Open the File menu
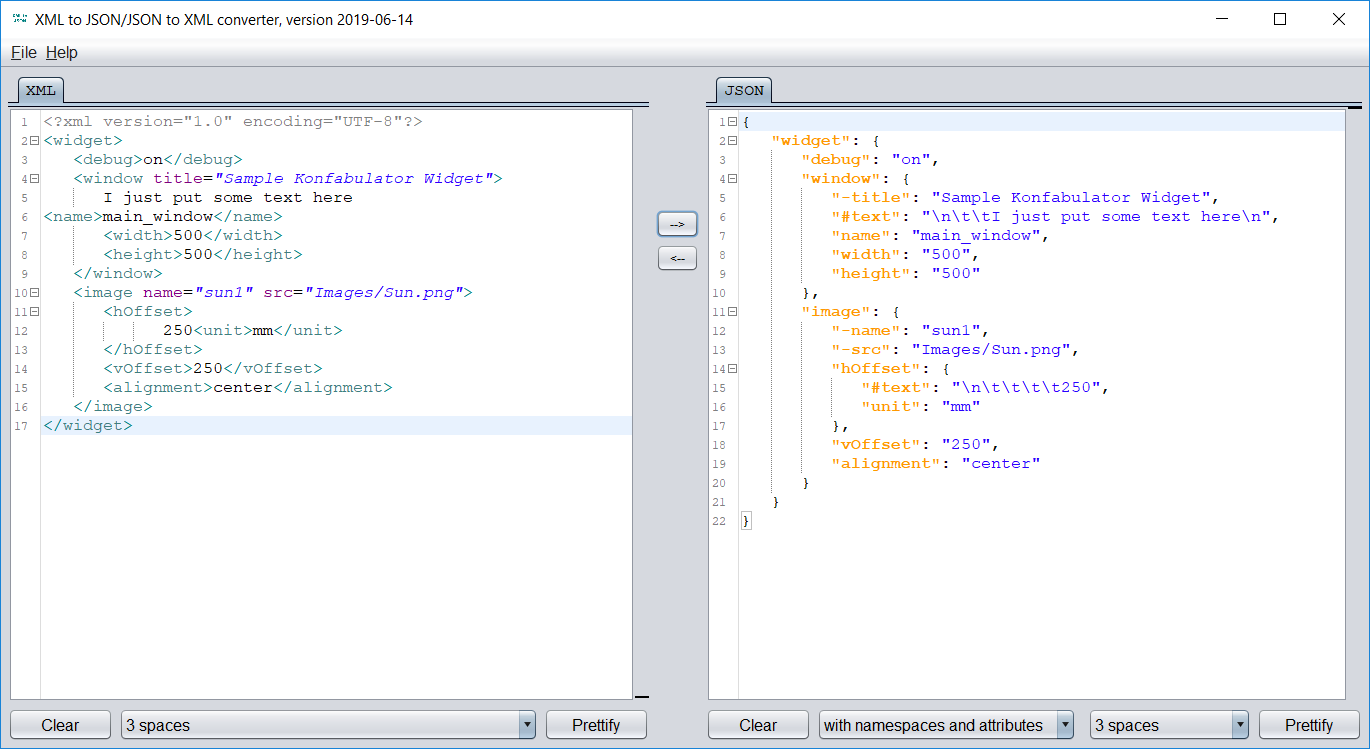 click(x=24, y=52)
